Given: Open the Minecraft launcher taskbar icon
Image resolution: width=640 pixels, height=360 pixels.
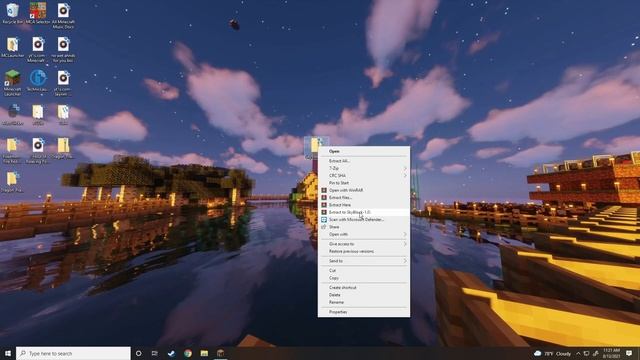Looking at the screenshot, I should point(220,353).
